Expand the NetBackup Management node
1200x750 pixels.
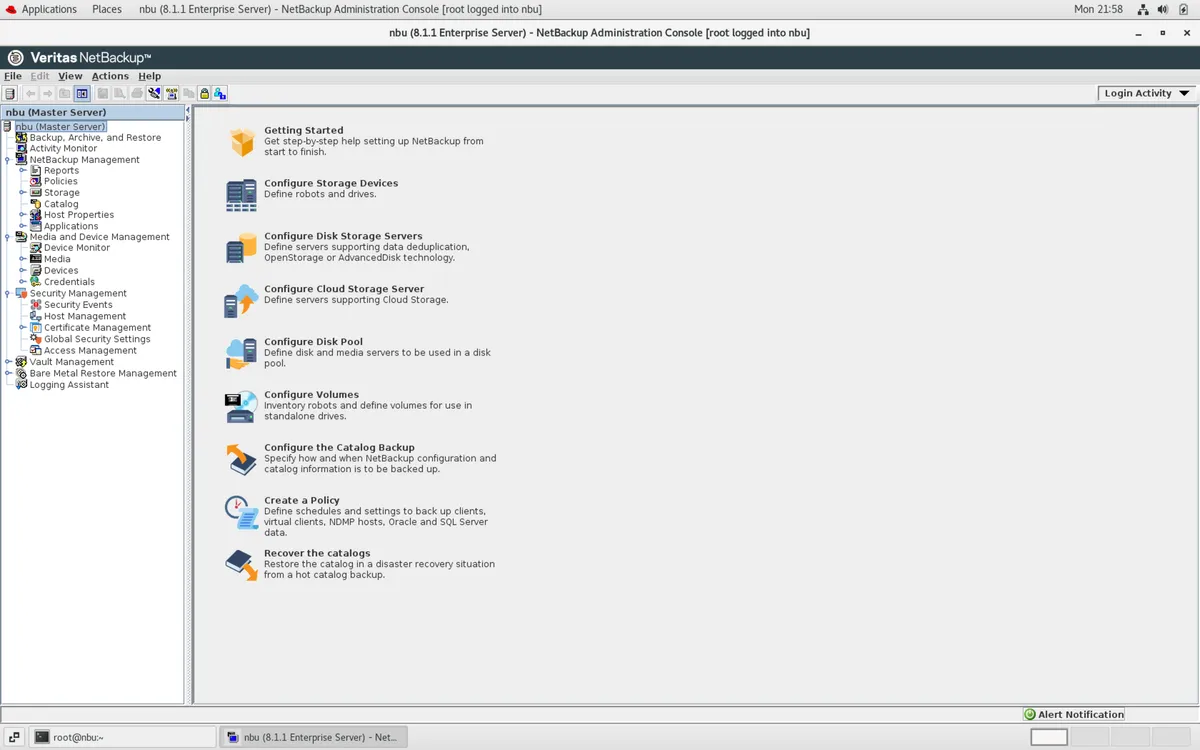pyautogui.click(x=8, y=159)
